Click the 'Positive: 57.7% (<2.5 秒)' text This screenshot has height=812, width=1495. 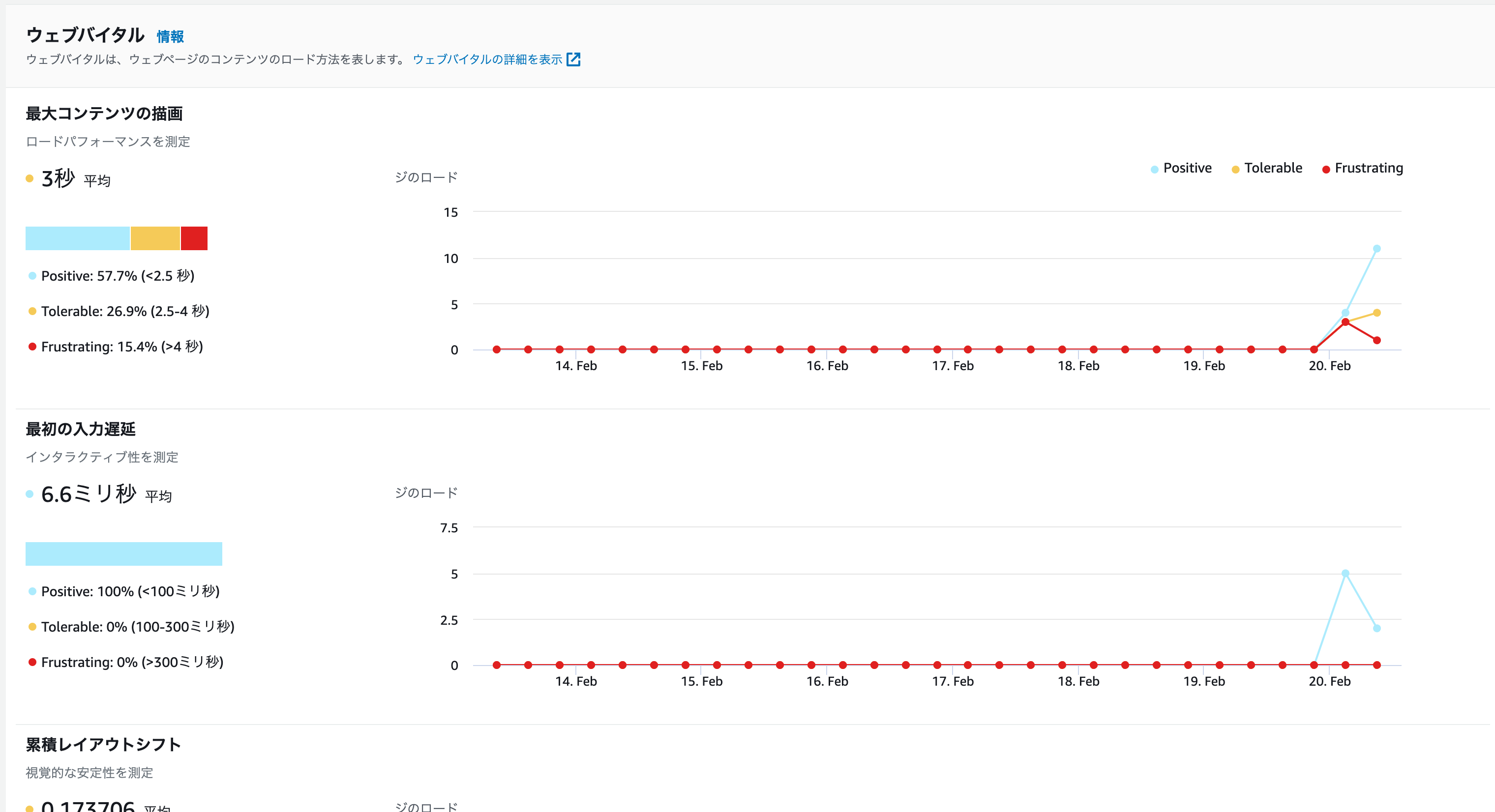coord(118,276)
